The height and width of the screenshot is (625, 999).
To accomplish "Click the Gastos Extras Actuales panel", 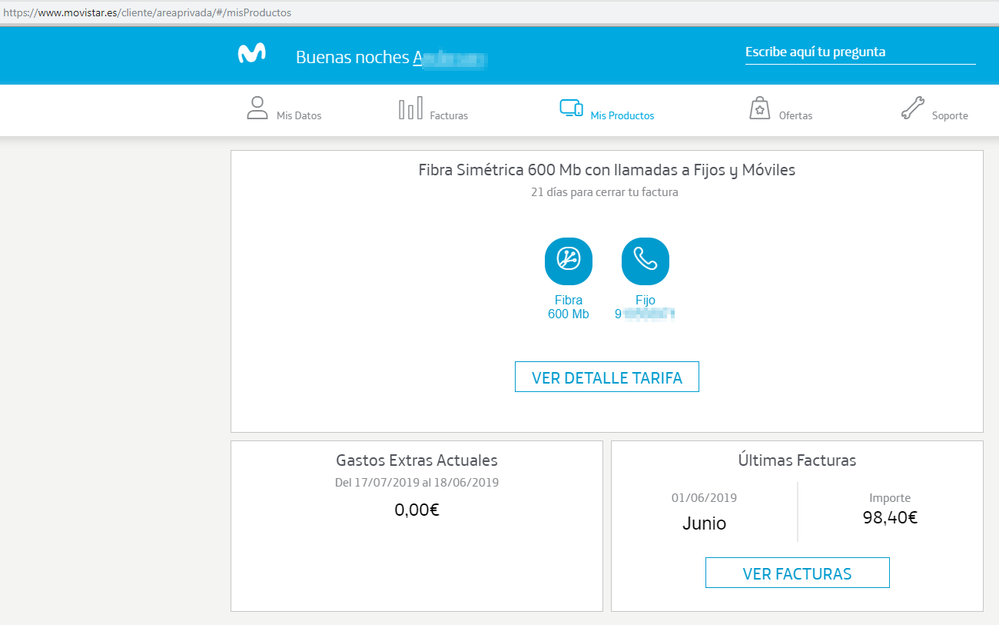I will coord(416,460).
